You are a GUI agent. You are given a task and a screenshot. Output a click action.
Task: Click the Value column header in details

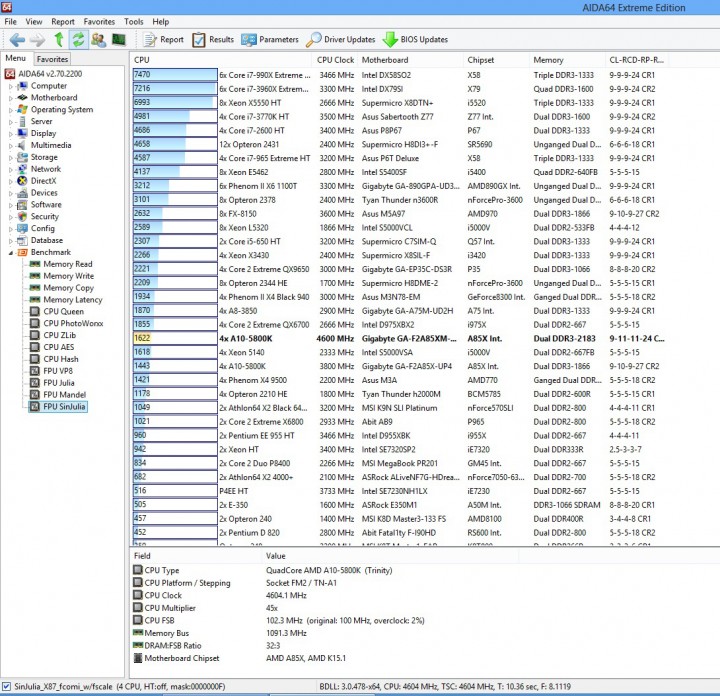(390, 556)
